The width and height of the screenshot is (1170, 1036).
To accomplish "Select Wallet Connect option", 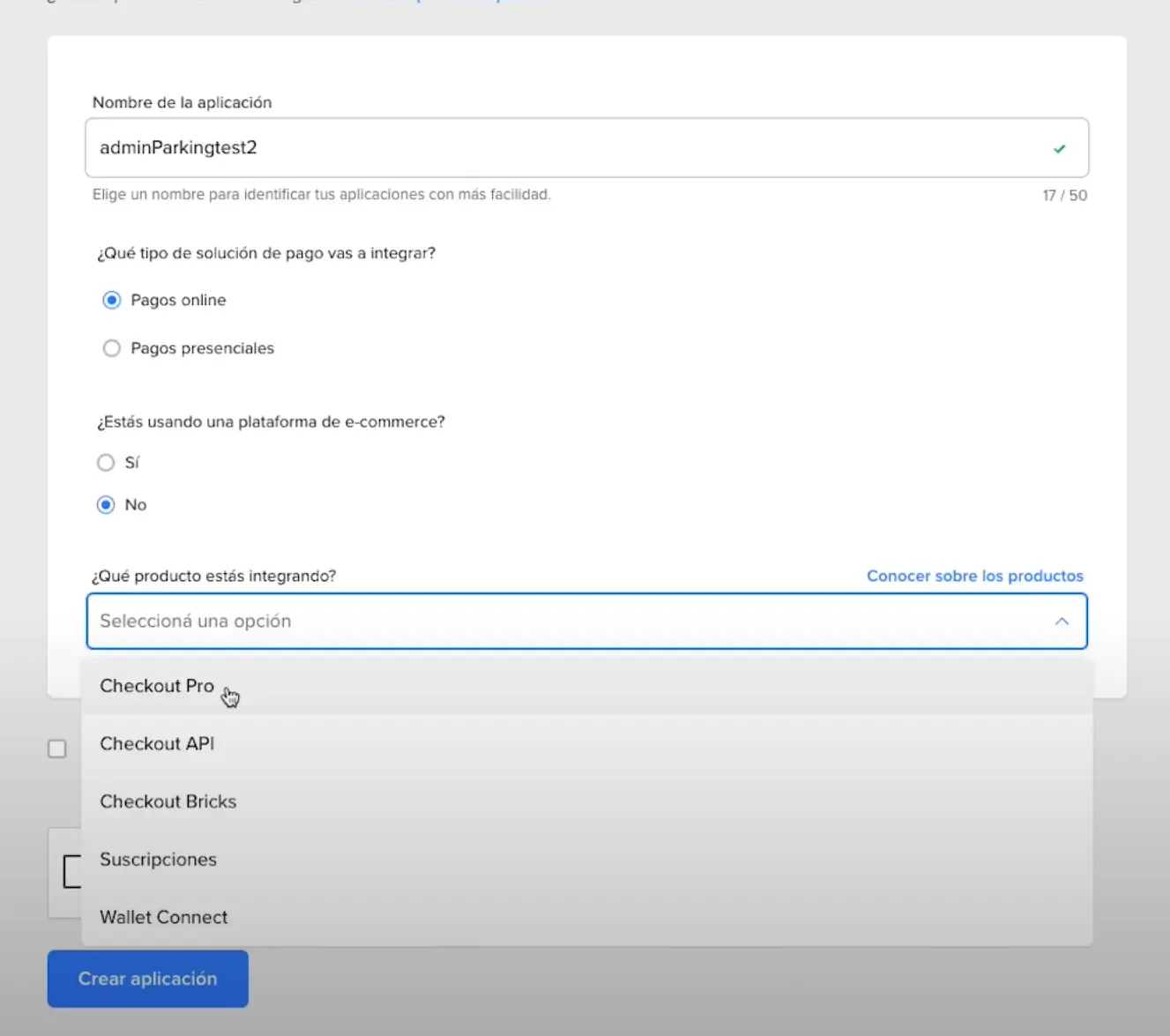I will (163, 918).
